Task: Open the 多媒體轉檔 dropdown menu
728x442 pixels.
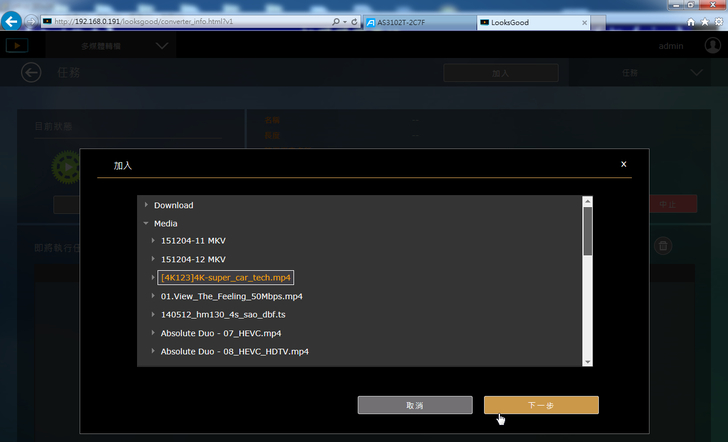Action: pos(111,46)
